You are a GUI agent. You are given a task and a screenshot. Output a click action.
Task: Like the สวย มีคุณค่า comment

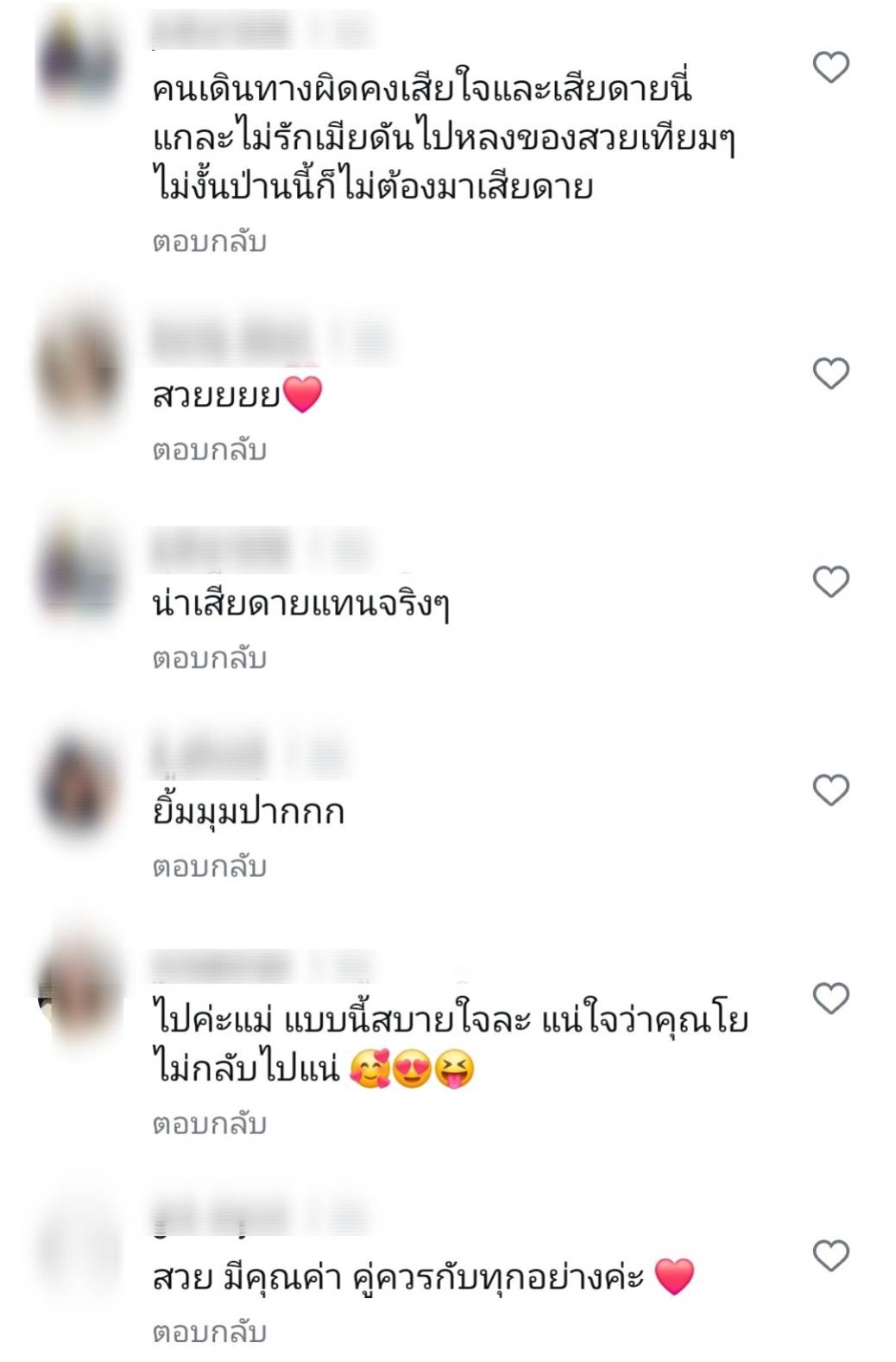(831, 1255)
